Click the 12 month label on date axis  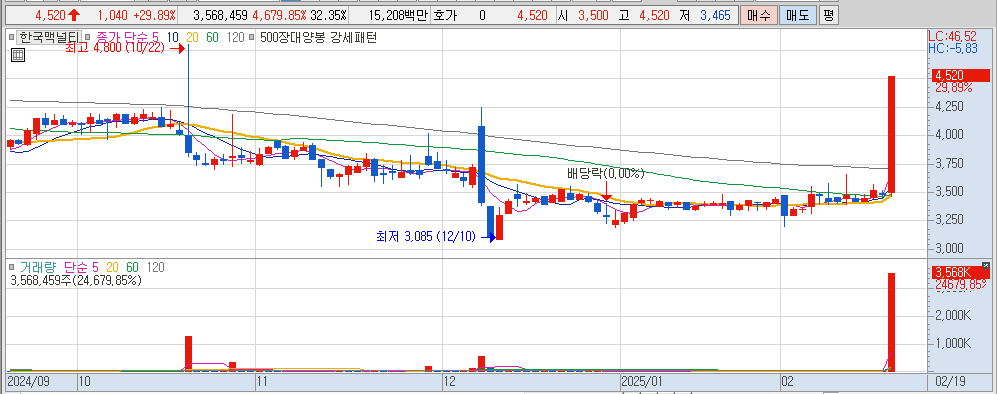click(451, 381)
